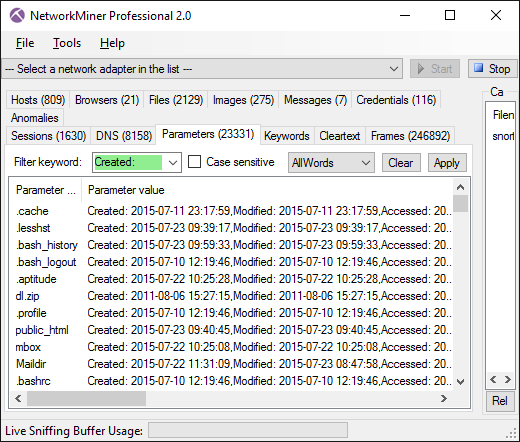Viewport: 520px width, 442px height.
Task: Switch to the Cleartext tab
Action: point(340,136)
